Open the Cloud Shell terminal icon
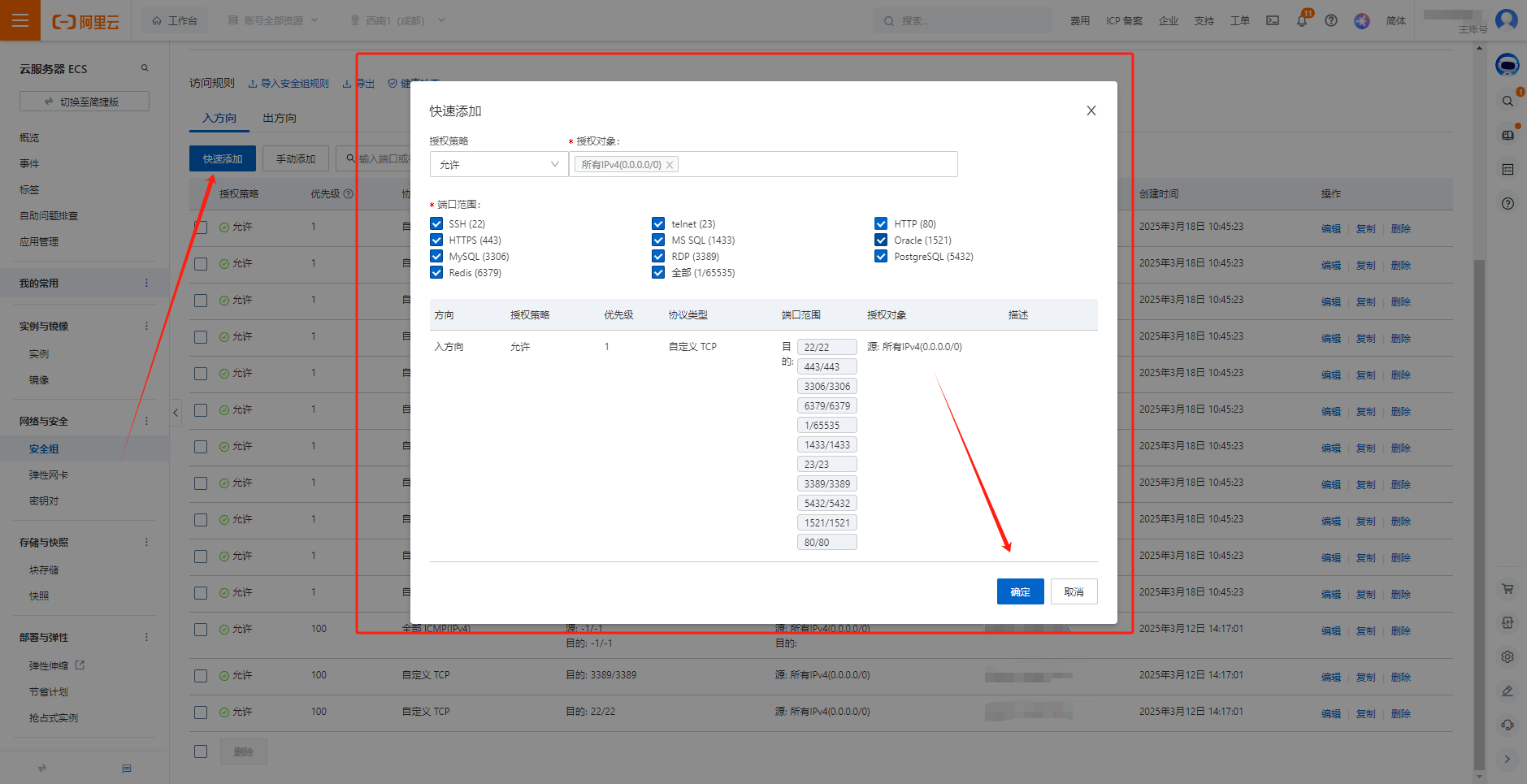Viewport: 1527px width, 784px height. (x=1273, y=21)
